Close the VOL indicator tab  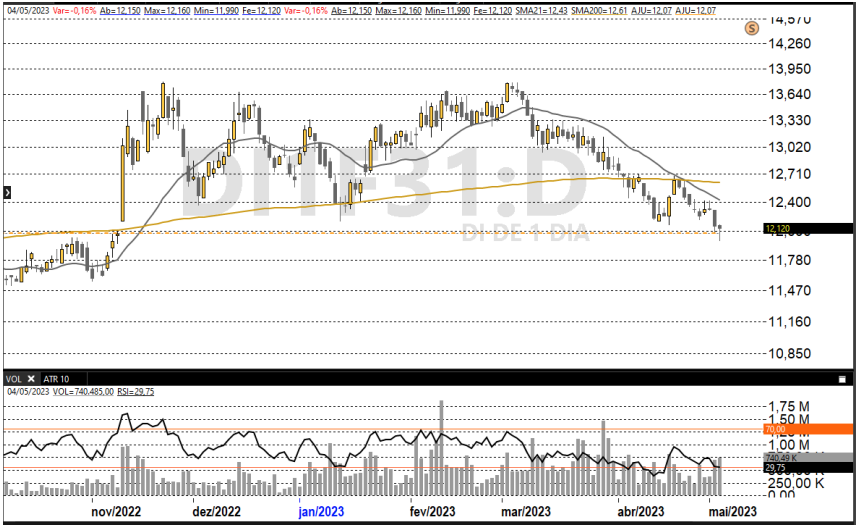[x=31, y=379]
